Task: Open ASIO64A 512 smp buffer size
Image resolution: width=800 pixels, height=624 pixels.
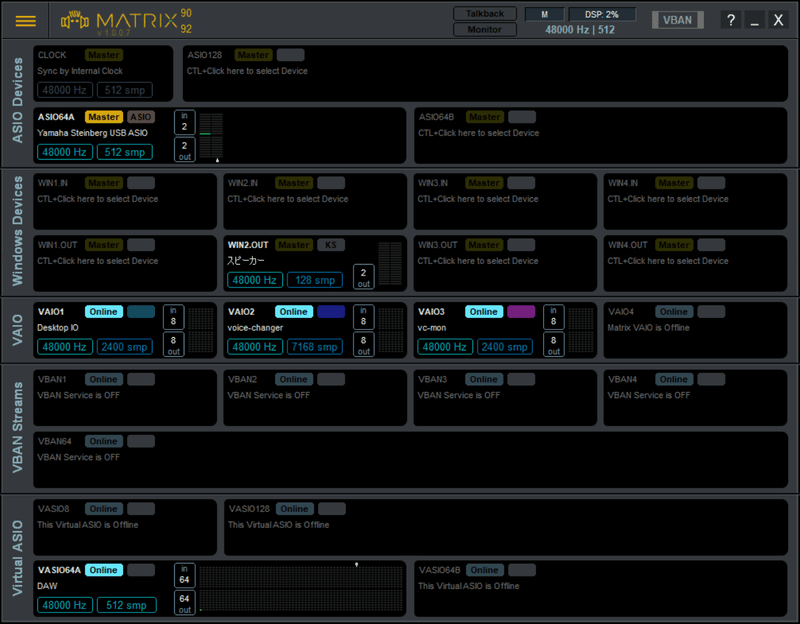Action: click(x=125, y=152)
